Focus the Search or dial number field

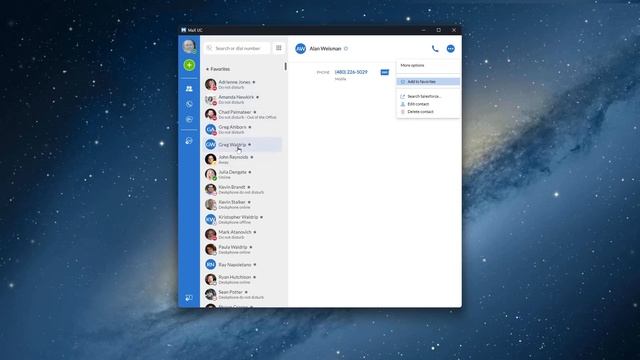238,48
